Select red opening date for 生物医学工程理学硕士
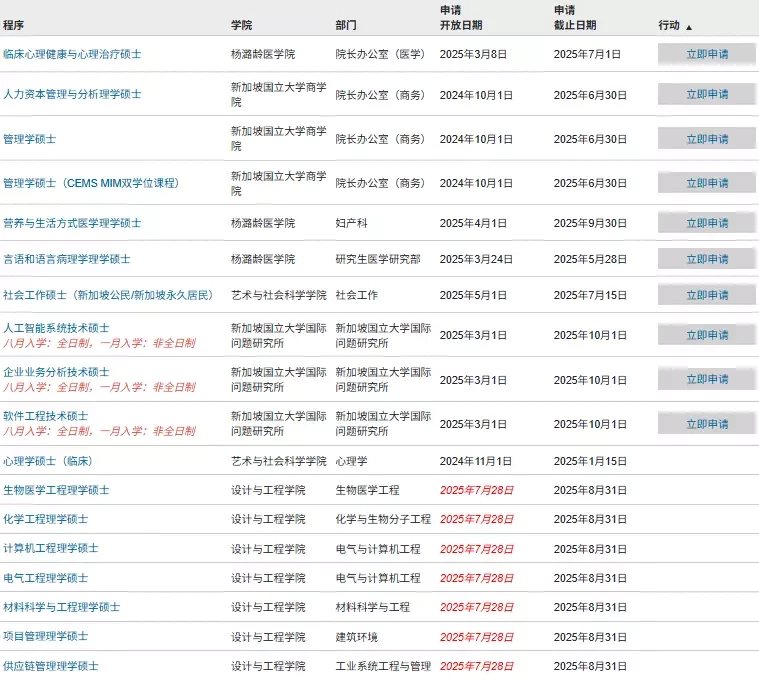 (x=476, y=490)
